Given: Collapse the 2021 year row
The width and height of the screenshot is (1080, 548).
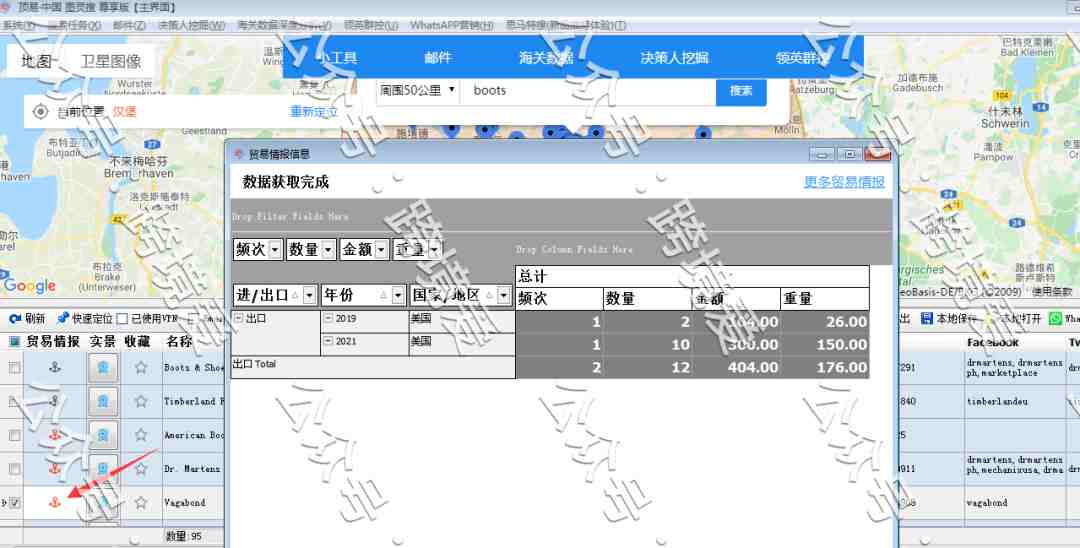Looking at the screenshot, I should click(x=329, y=341).
